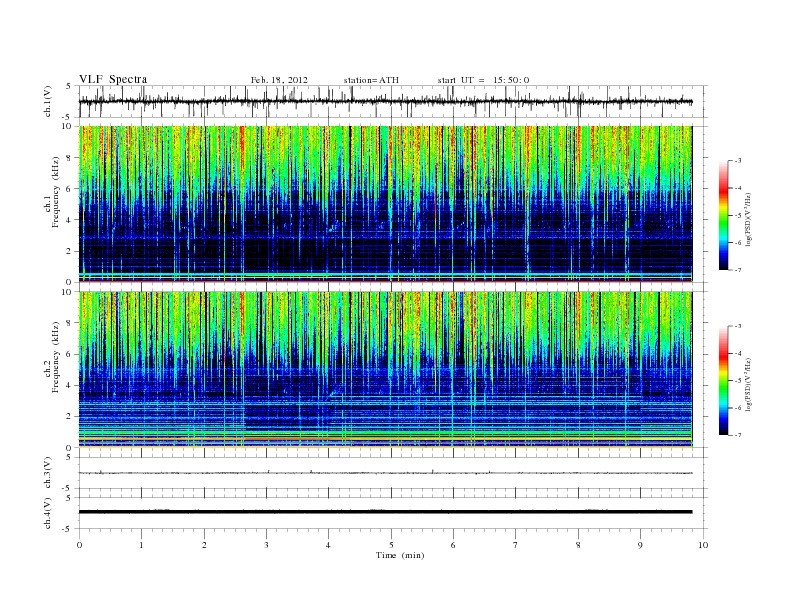Viewport: 792px width, 612px height.
Task: Click the ch.1 voltage waveform trace
Action: tap(385, 101)
